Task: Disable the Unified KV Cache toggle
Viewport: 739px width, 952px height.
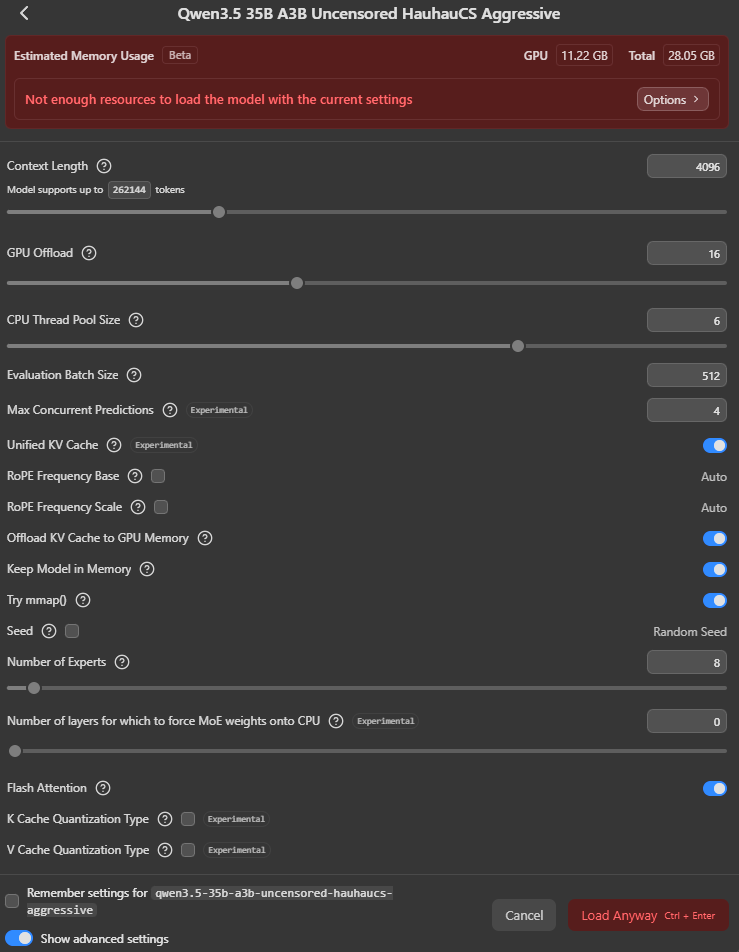Action: pos(714,445)
